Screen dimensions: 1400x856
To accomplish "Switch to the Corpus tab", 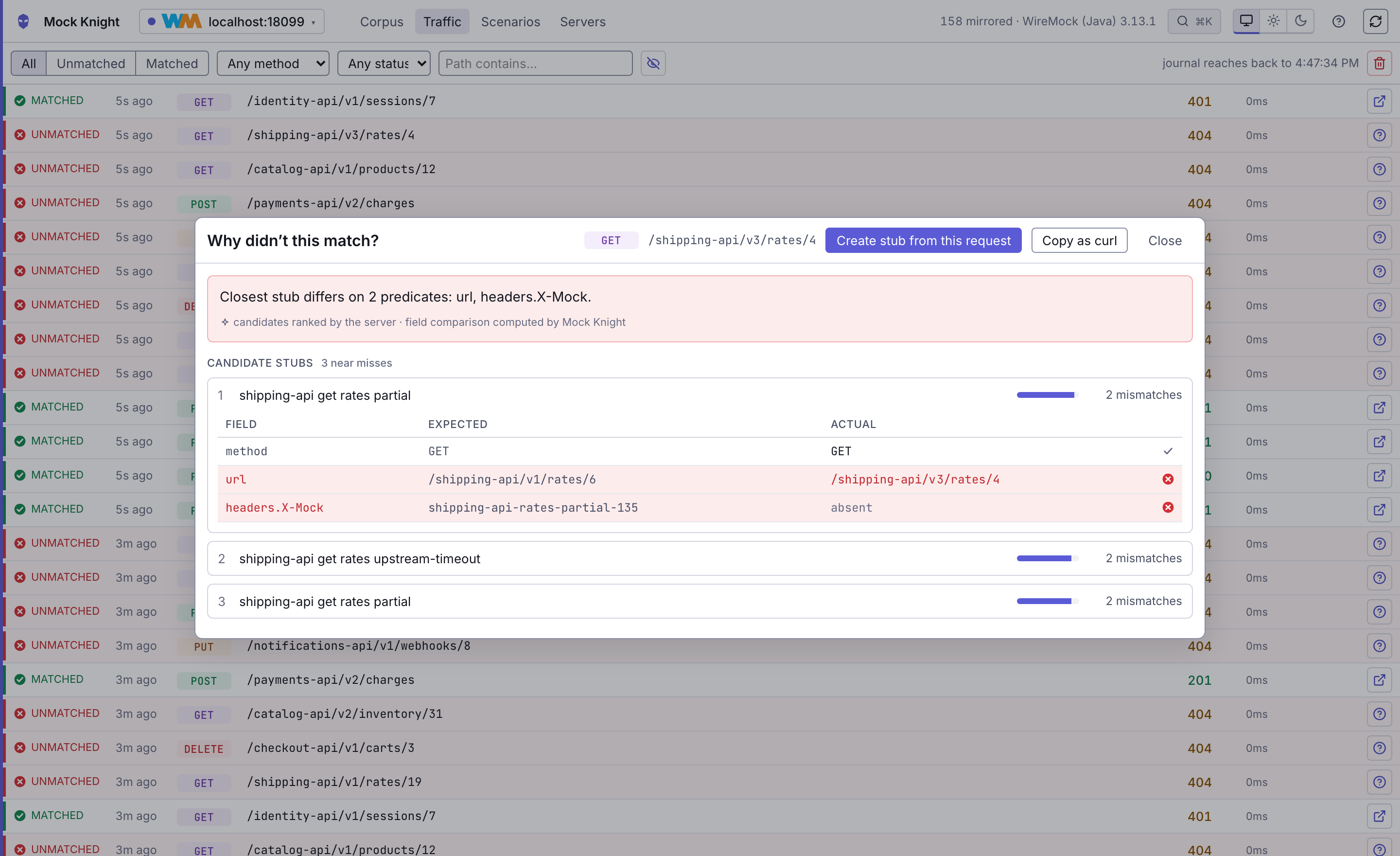I will point(381,21).
